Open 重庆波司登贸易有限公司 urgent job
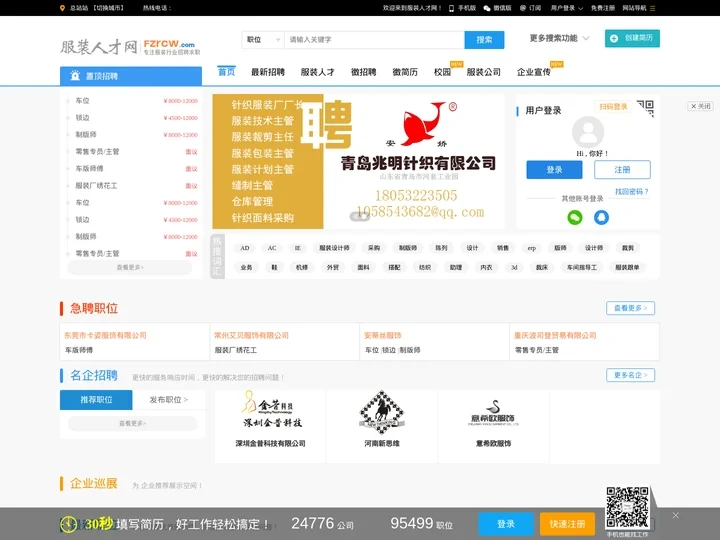The image size is (720, 540). 555,335
